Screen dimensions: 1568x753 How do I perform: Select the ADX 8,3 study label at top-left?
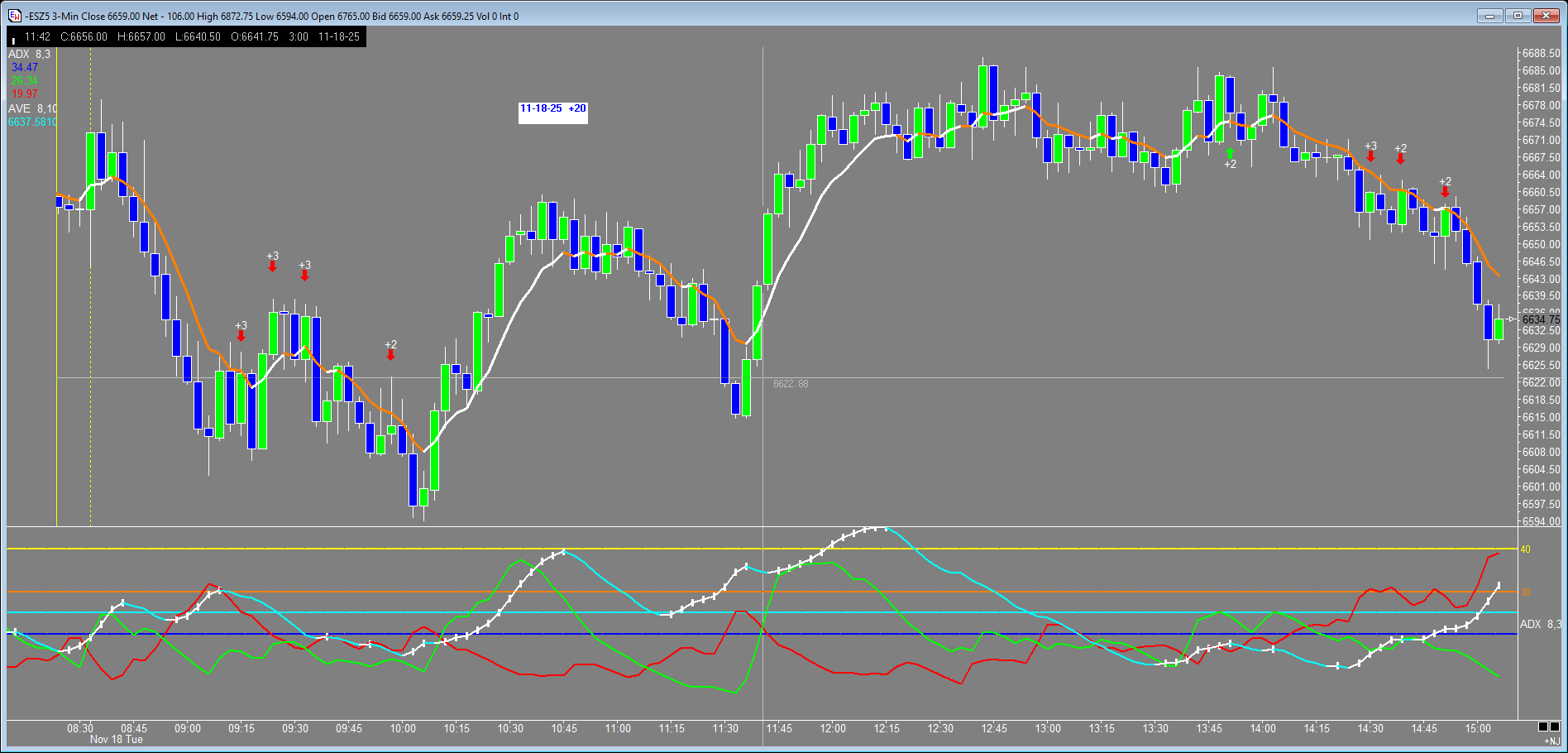pos(29,54)
